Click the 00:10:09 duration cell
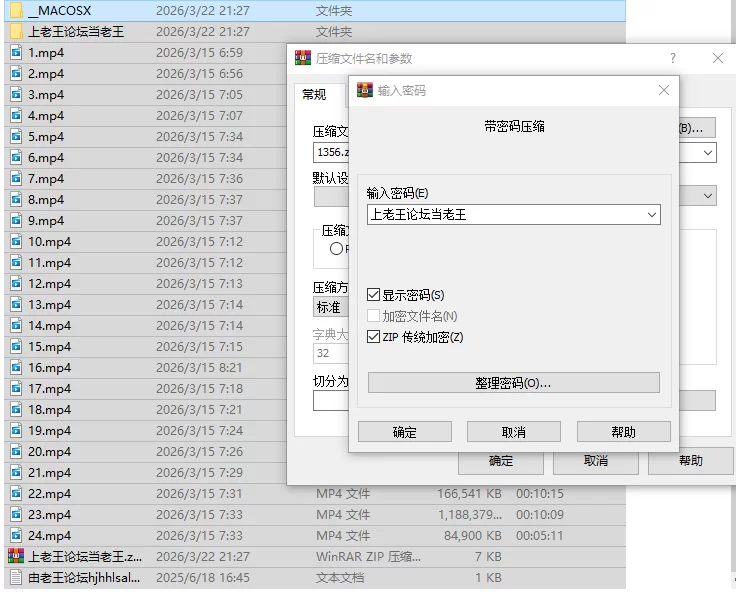Image resolution: width=736 pixels, height=592 pixels. click(x=540, y=515)
